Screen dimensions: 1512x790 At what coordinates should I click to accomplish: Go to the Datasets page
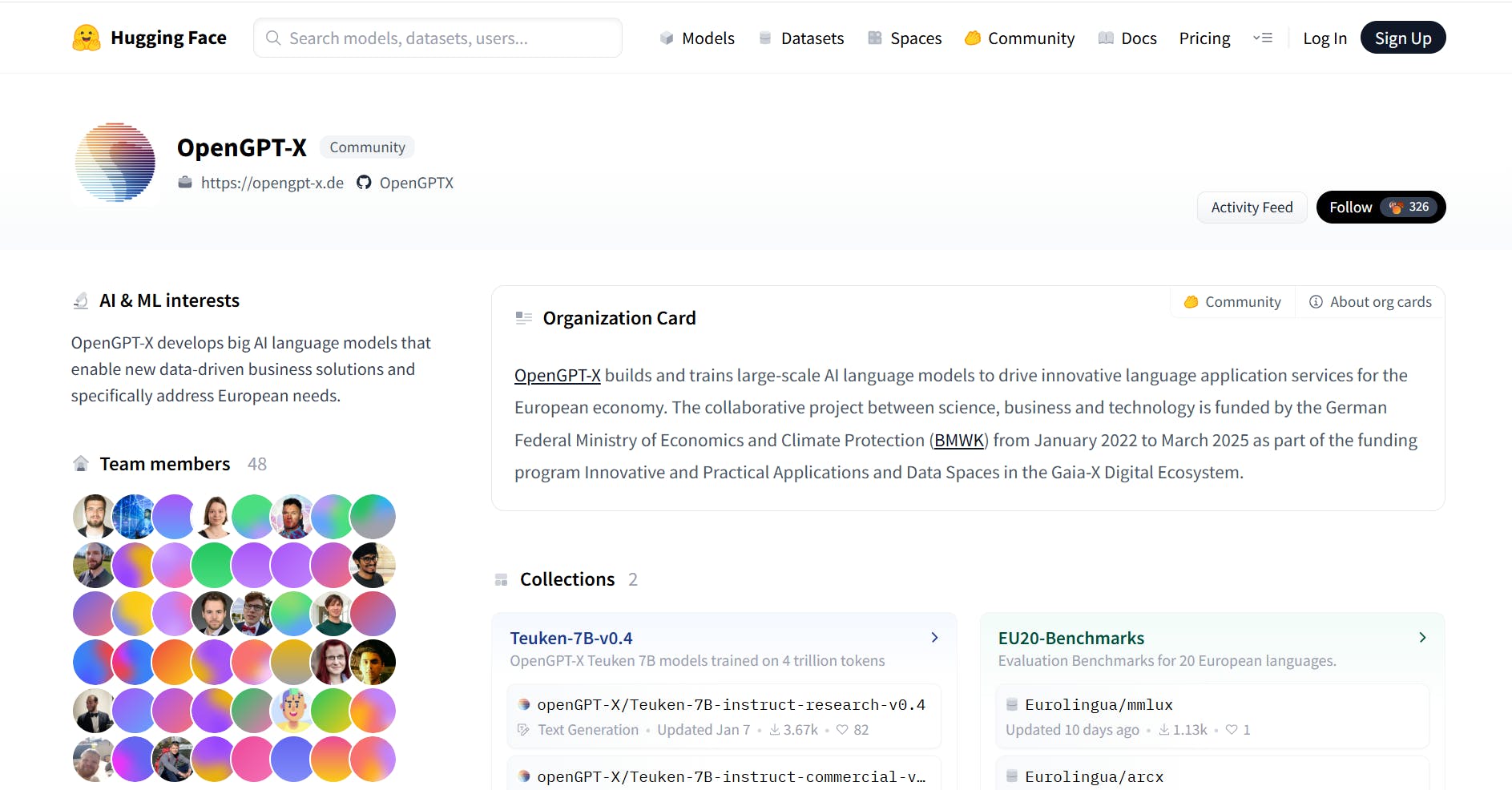coord(801,38)
